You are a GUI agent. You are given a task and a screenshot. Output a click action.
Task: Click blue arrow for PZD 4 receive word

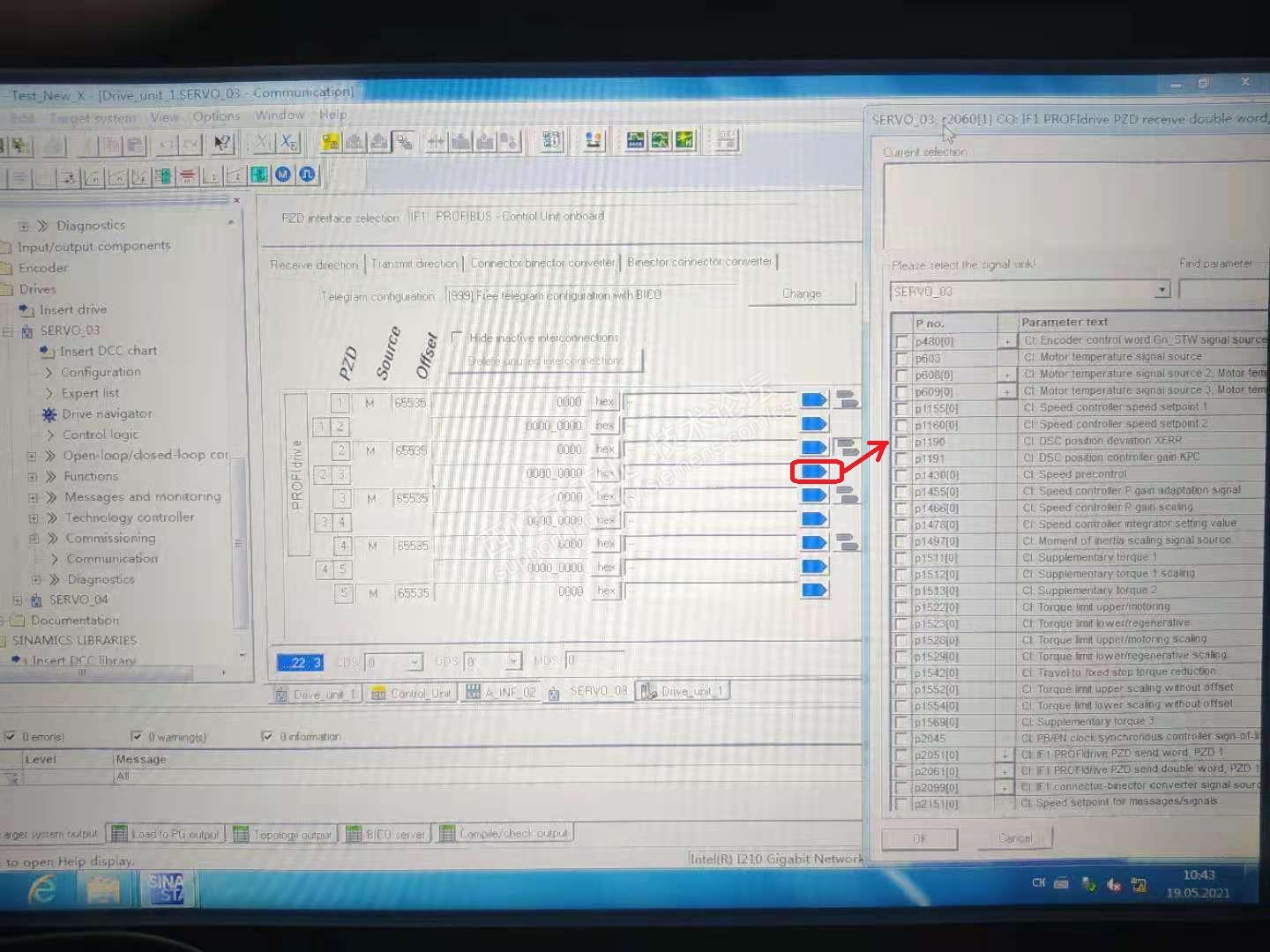click(814, 543)
